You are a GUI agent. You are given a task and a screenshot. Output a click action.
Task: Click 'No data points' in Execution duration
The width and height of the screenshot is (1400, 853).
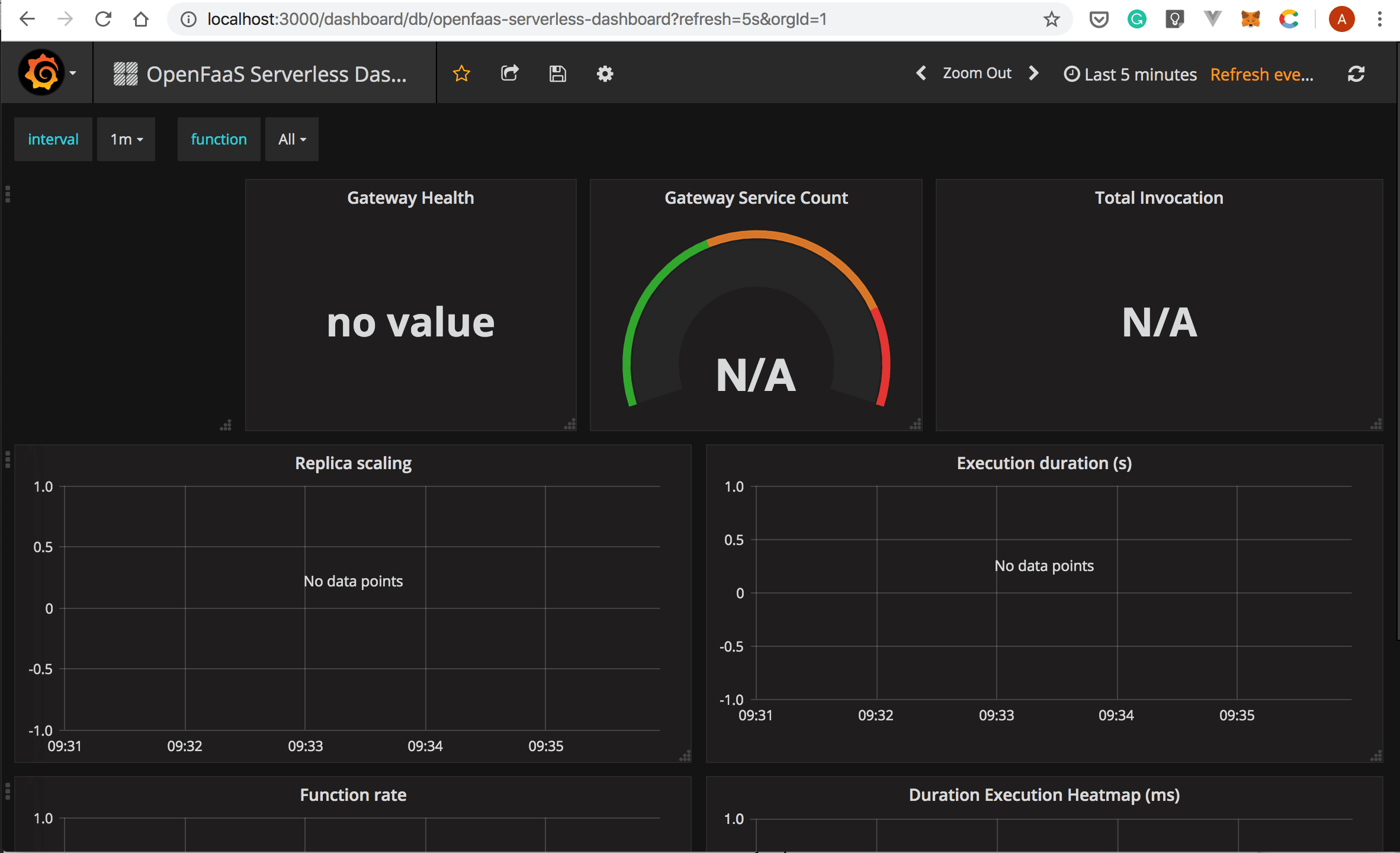[1044, 566]
